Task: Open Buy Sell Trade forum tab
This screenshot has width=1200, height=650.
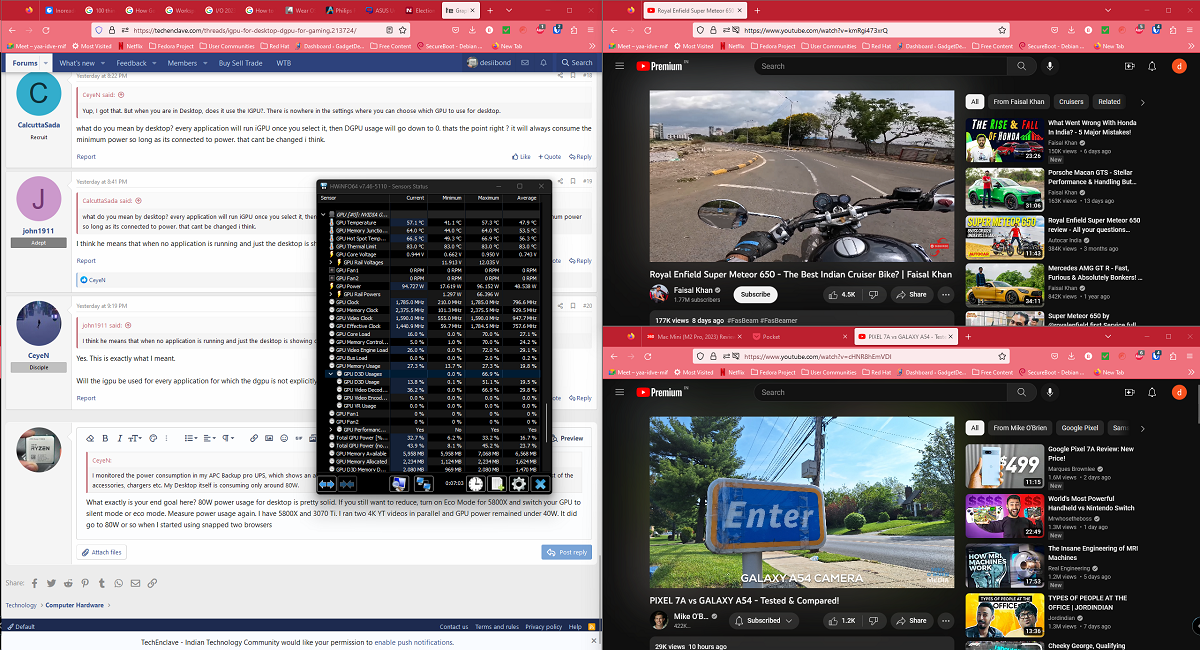Action: click(x=241, y=63)
